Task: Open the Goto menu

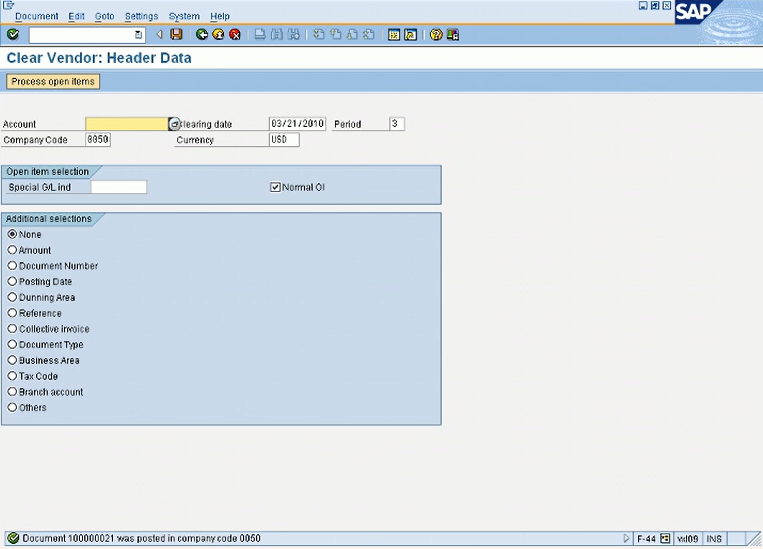Action: (105, 16)
